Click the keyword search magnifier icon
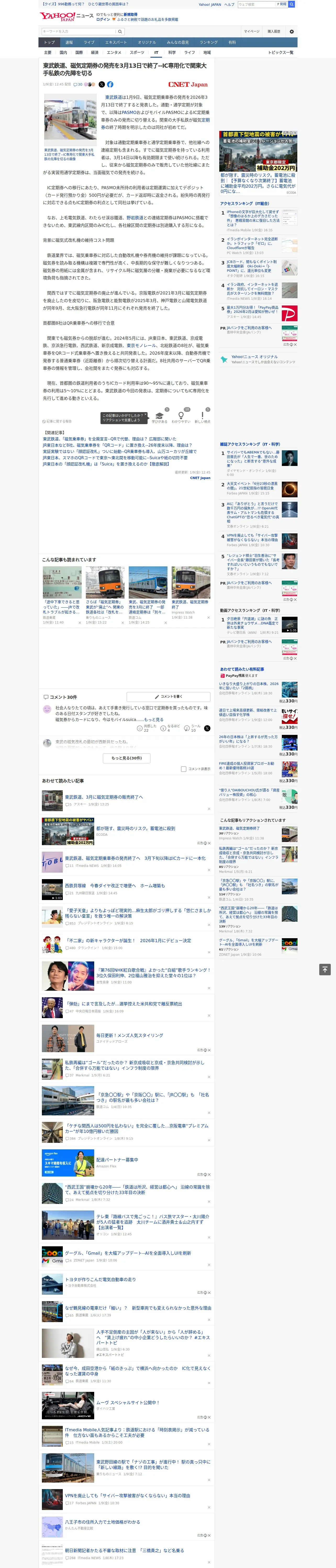Viewport: 336px width, 1568px height. click(120, 32)
